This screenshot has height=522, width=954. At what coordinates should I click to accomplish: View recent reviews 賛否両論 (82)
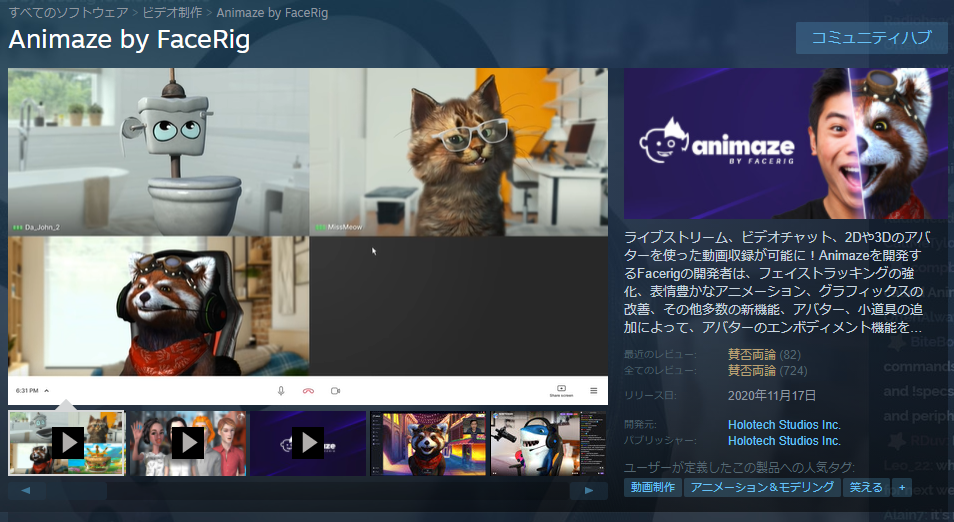764,355
